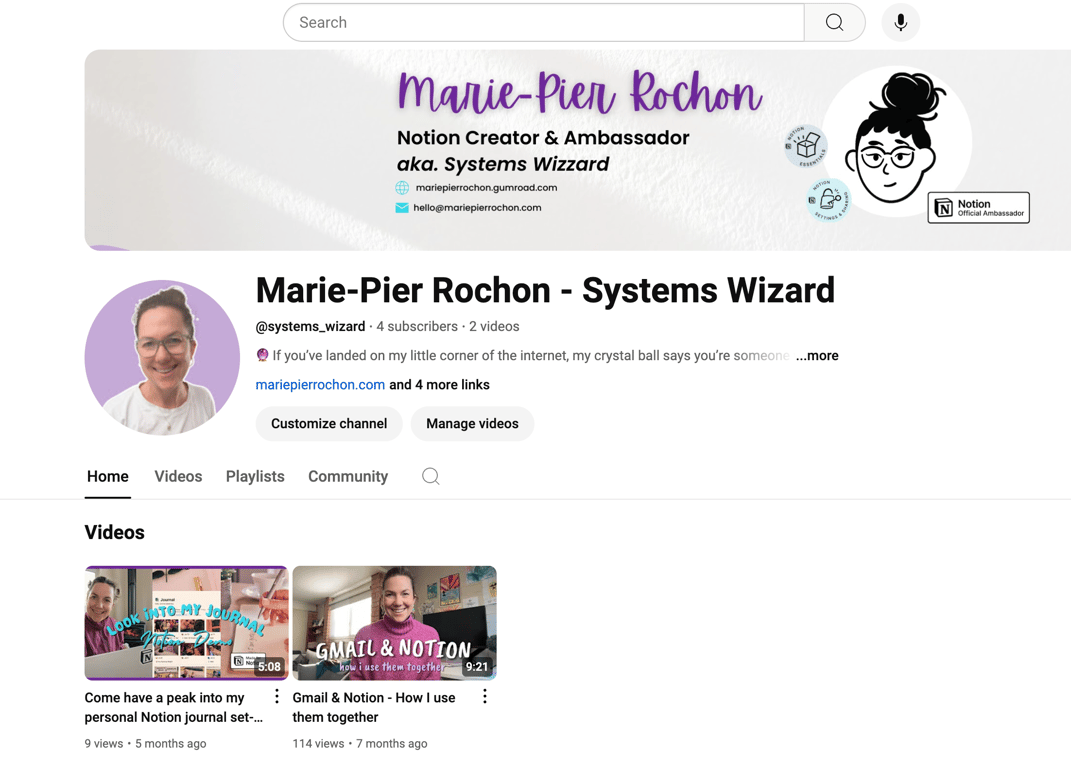This screenshot has width=1071, height=768.
Task: Click the @systems_wizard handle
Action: coord(310,327)
